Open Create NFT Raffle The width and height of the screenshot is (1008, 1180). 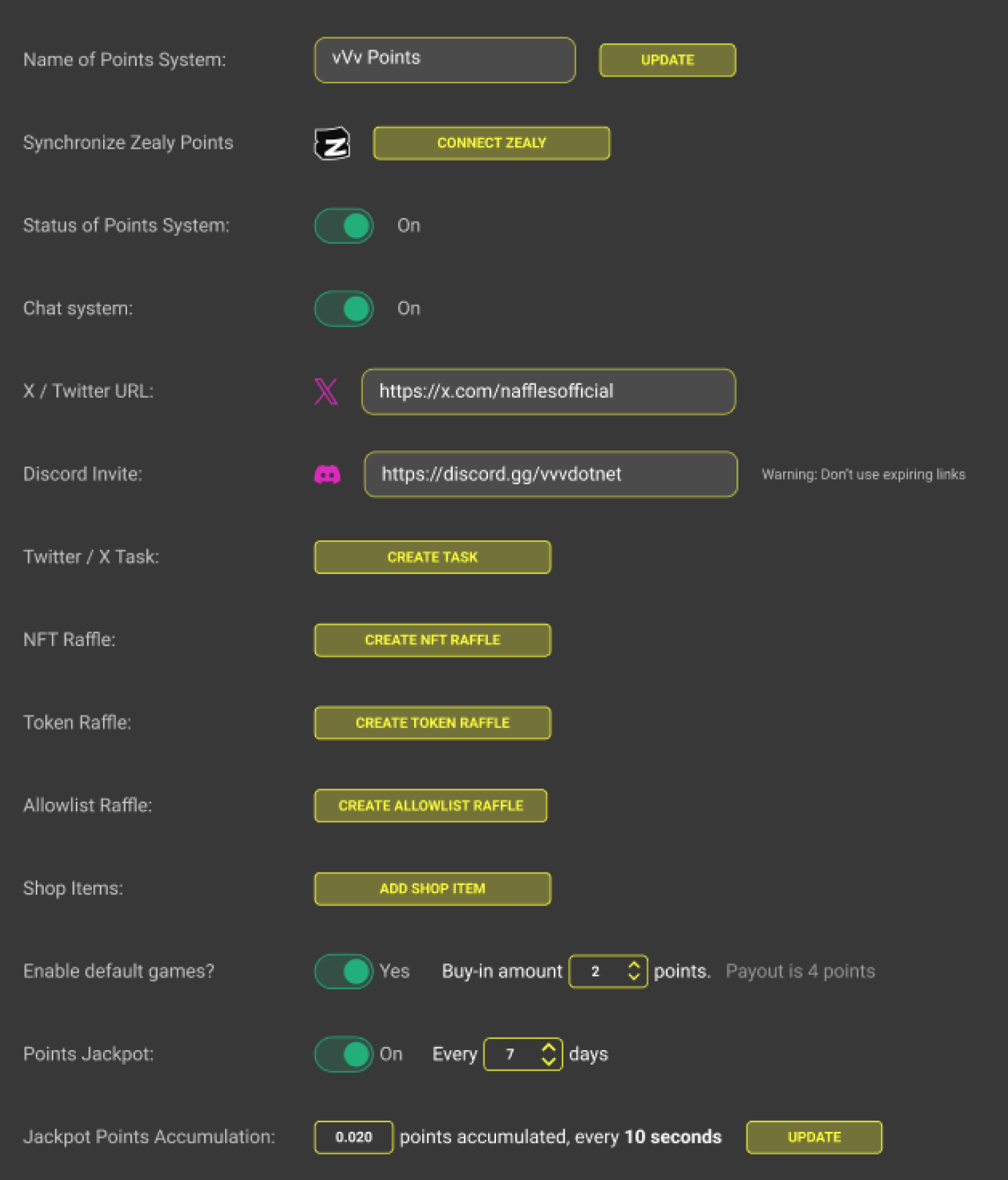[432, 640]
